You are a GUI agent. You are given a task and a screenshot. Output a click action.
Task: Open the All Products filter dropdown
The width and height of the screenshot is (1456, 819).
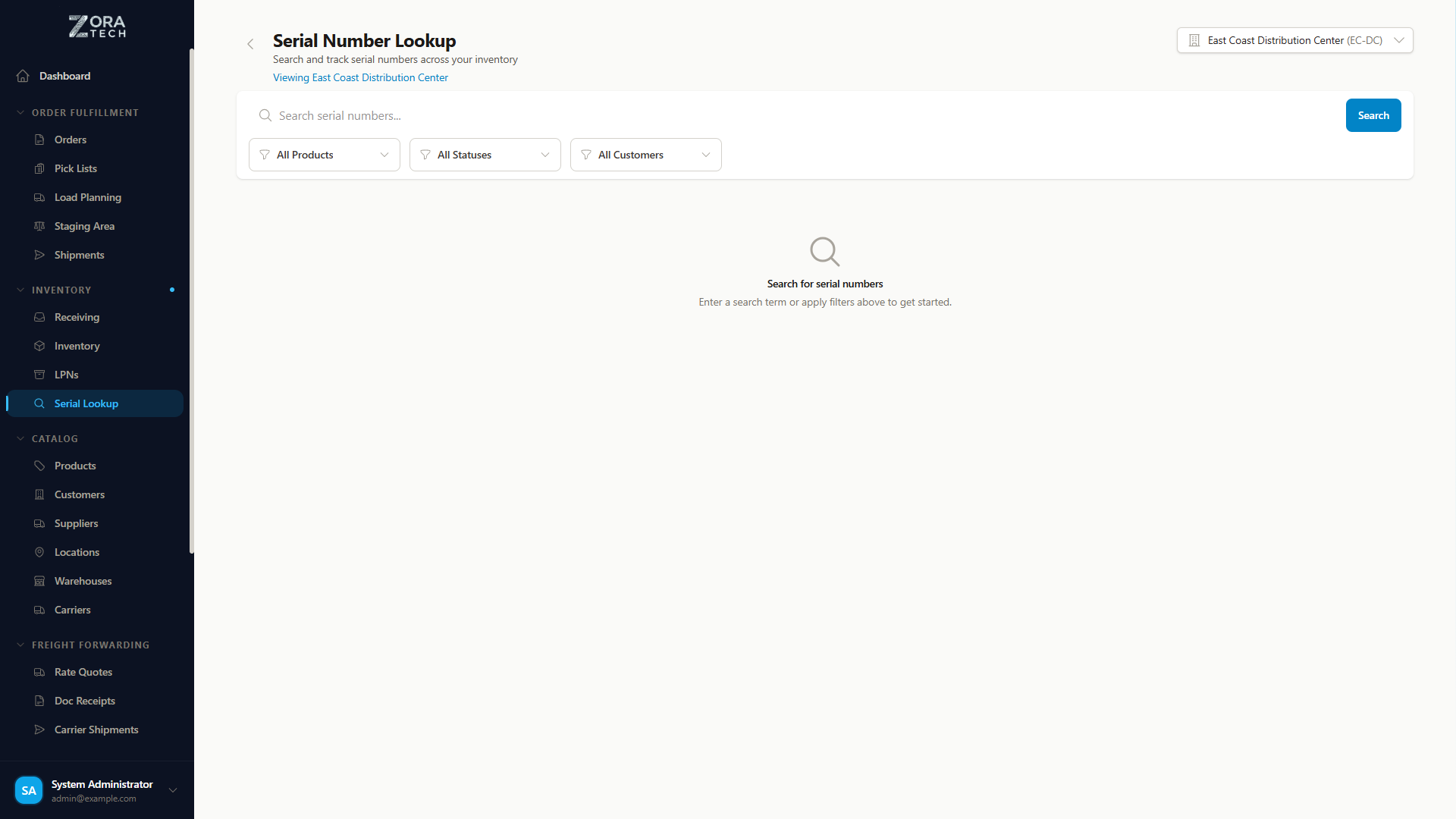pos(325,155)
